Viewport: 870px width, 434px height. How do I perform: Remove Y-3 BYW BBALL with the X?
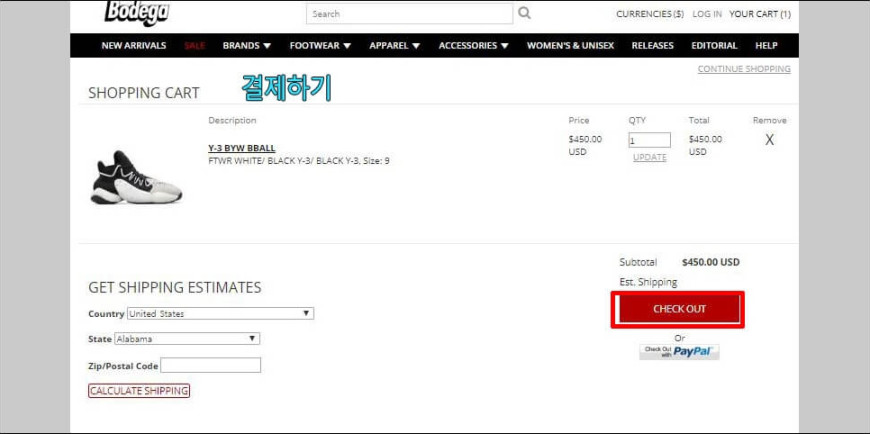coord(769,140)
